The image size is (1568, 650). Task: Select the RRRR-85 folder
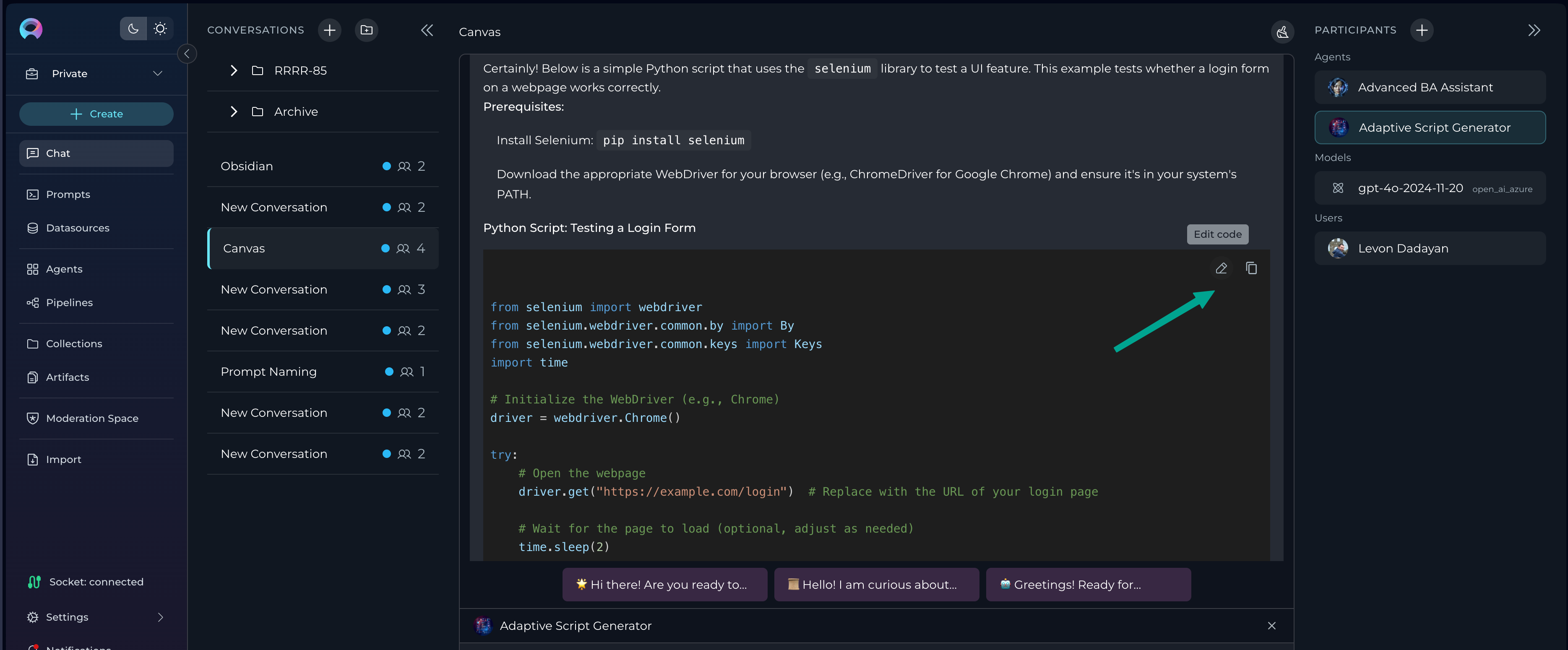[x=323, y=70]
